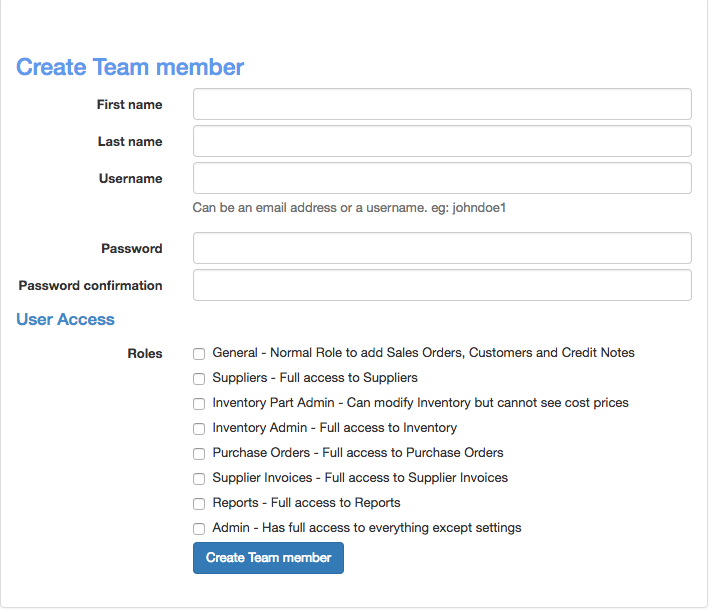
Task: Focus the Last name text box
Action: point(441,141)
